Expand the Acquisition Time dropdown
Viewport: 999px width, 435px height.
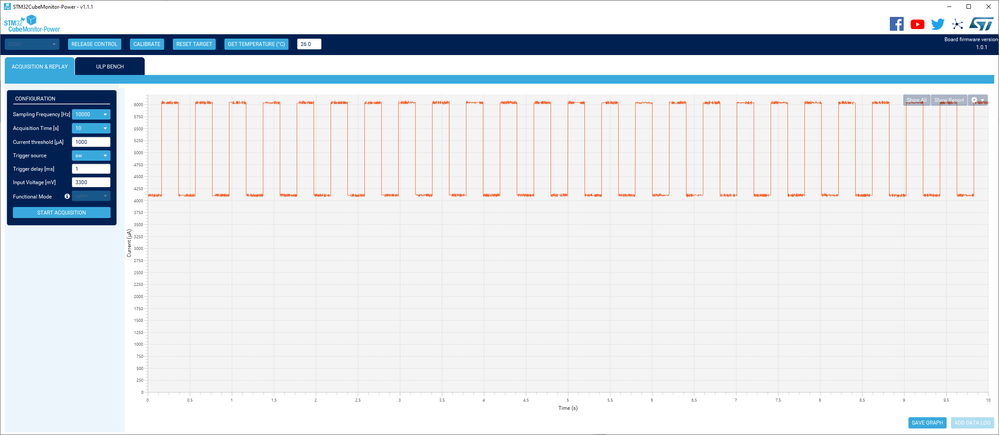tap(91, 128)
